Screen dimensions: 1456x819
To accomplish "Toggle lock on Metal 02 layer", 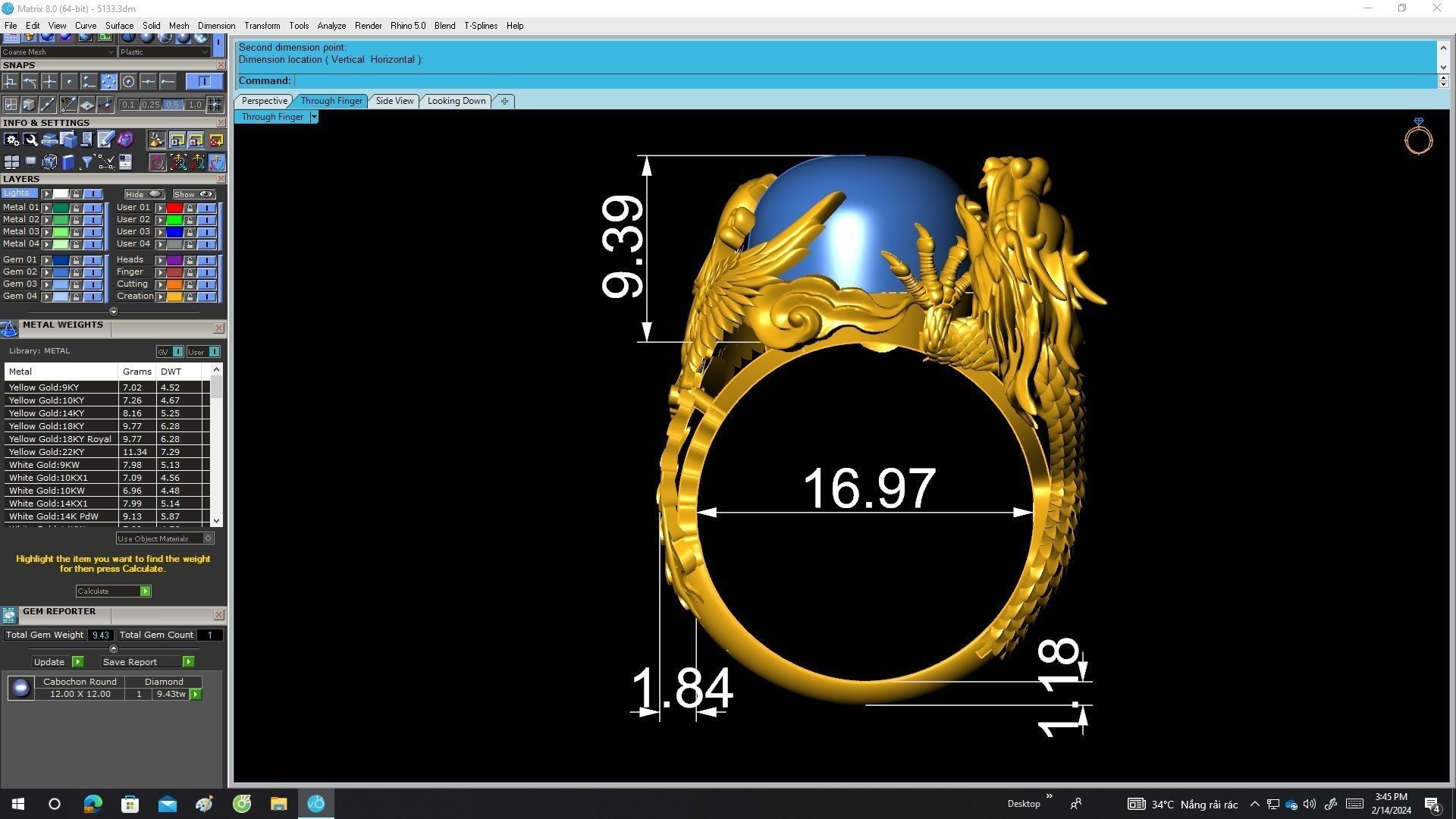I will 76,220.
